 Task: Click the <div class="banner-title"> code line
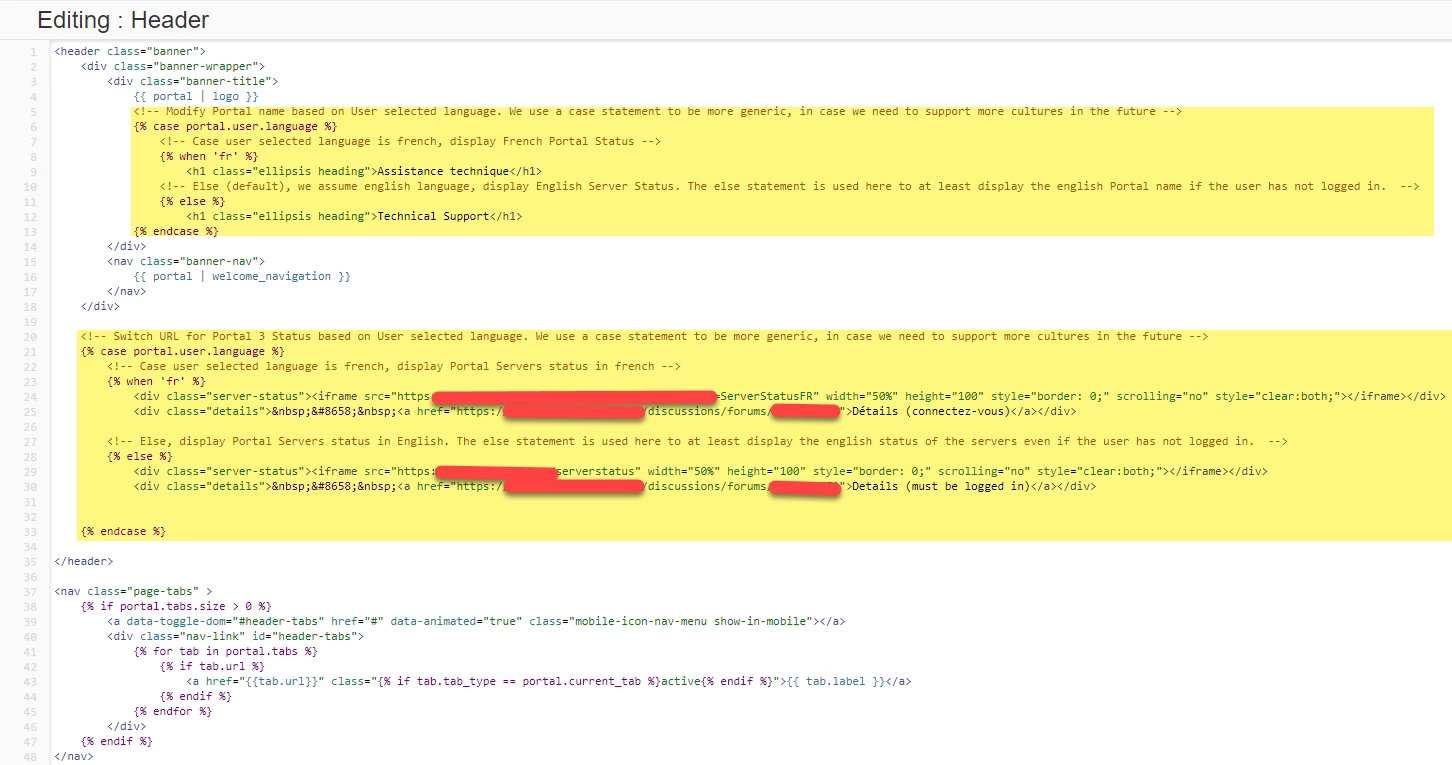click(193, 81)
